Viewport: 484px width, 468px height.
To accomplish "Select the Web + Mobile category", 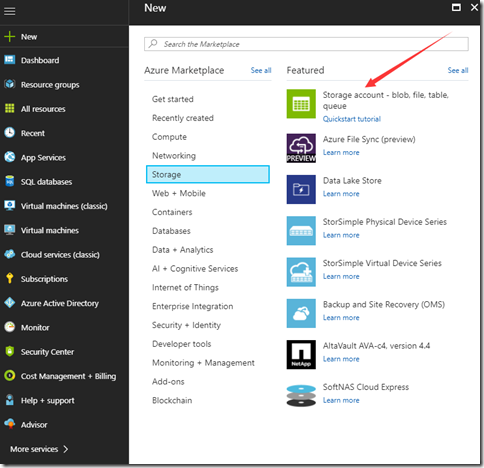I will pyautogui.click(x=179, y=193).
